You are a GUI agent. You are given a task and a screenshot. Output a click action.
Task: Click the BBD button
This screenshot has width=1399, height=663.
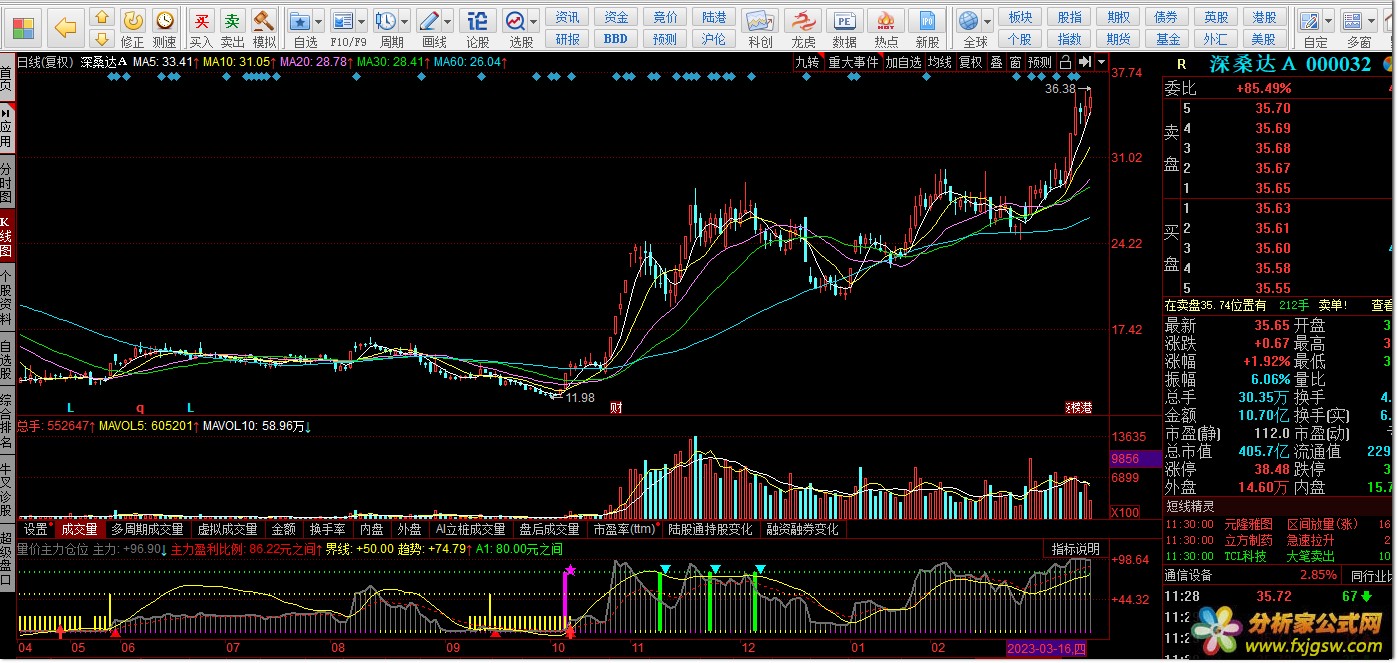616,39
